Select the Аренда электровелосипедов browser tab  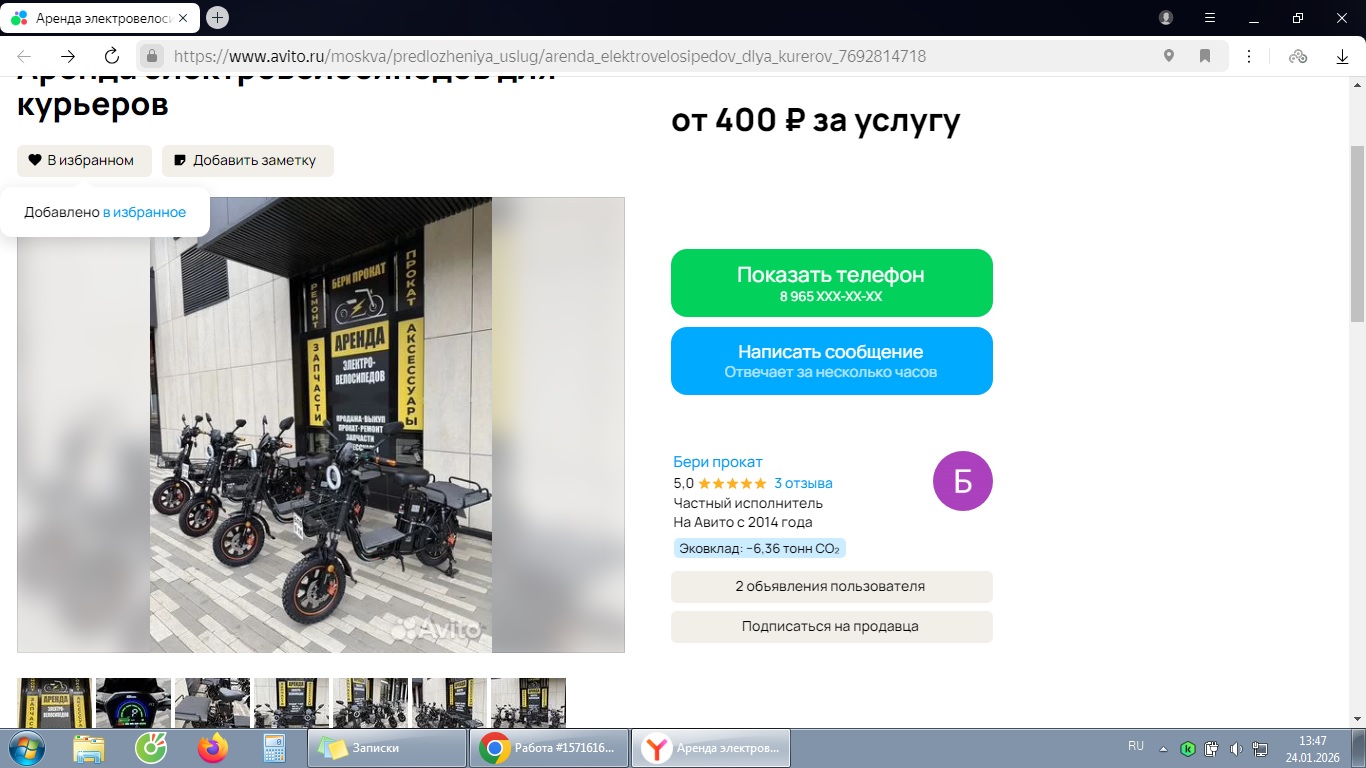[100, 18]
